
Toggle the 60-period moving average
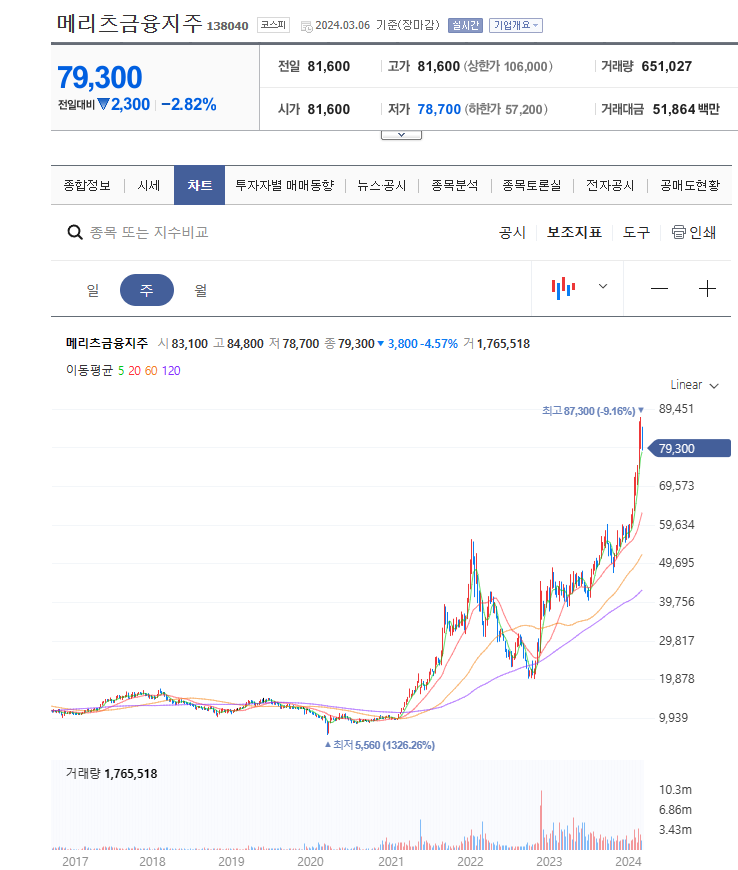[151, 371]
